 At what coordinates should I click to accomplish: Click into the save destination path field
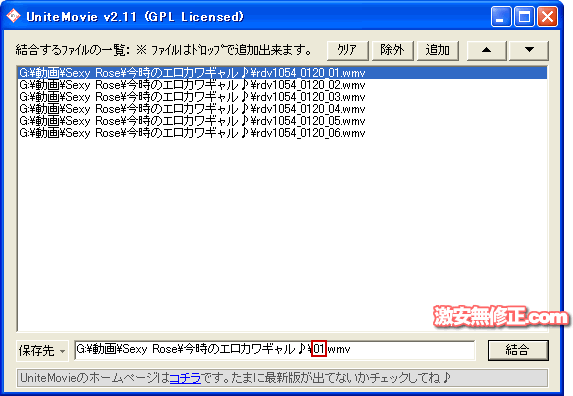click(275, 350)
